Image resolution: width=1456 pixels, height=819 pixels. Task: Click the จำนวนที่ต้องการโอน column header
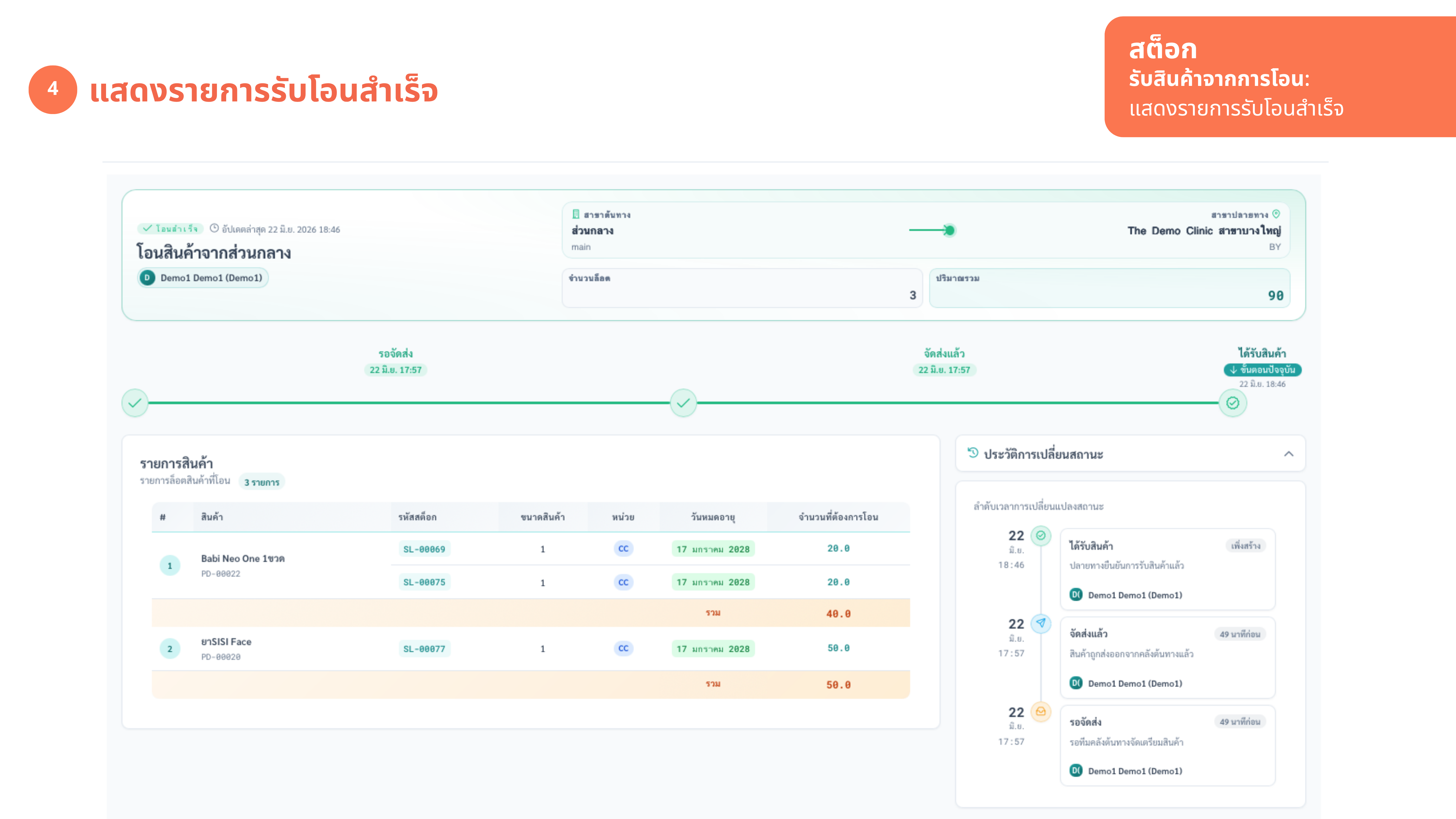coord(838,517)
